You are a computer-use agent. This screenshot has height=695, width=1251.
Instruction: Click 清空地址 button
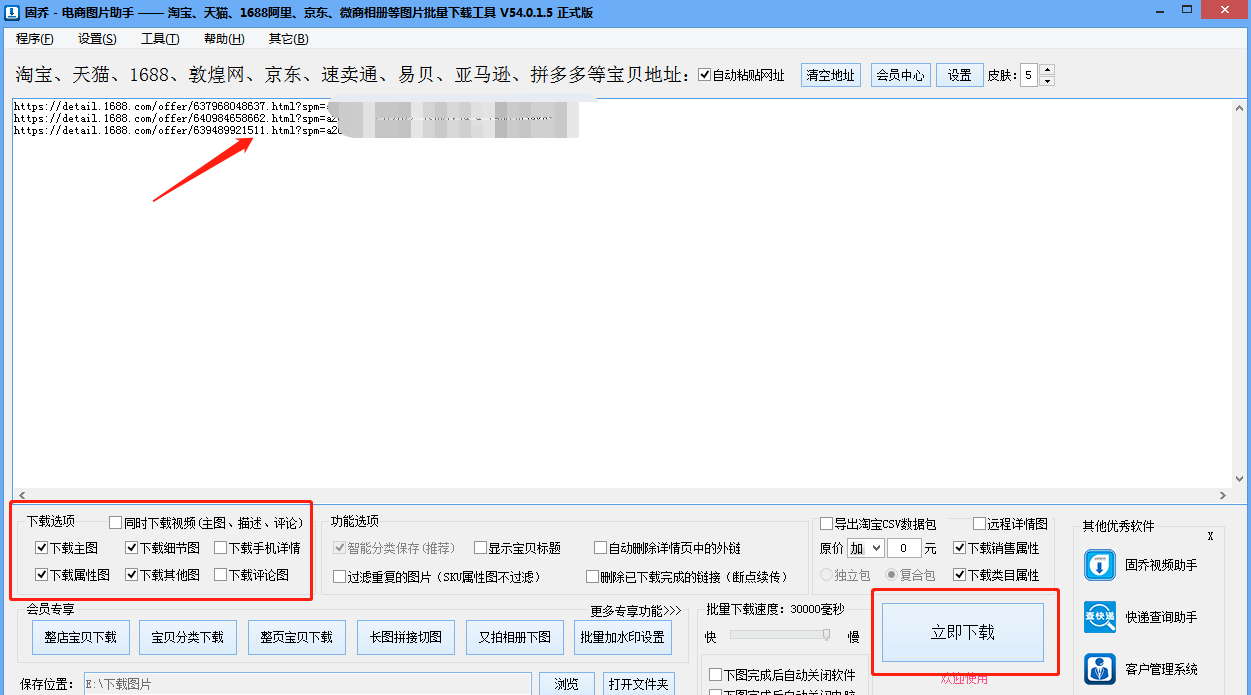point(831,75)
